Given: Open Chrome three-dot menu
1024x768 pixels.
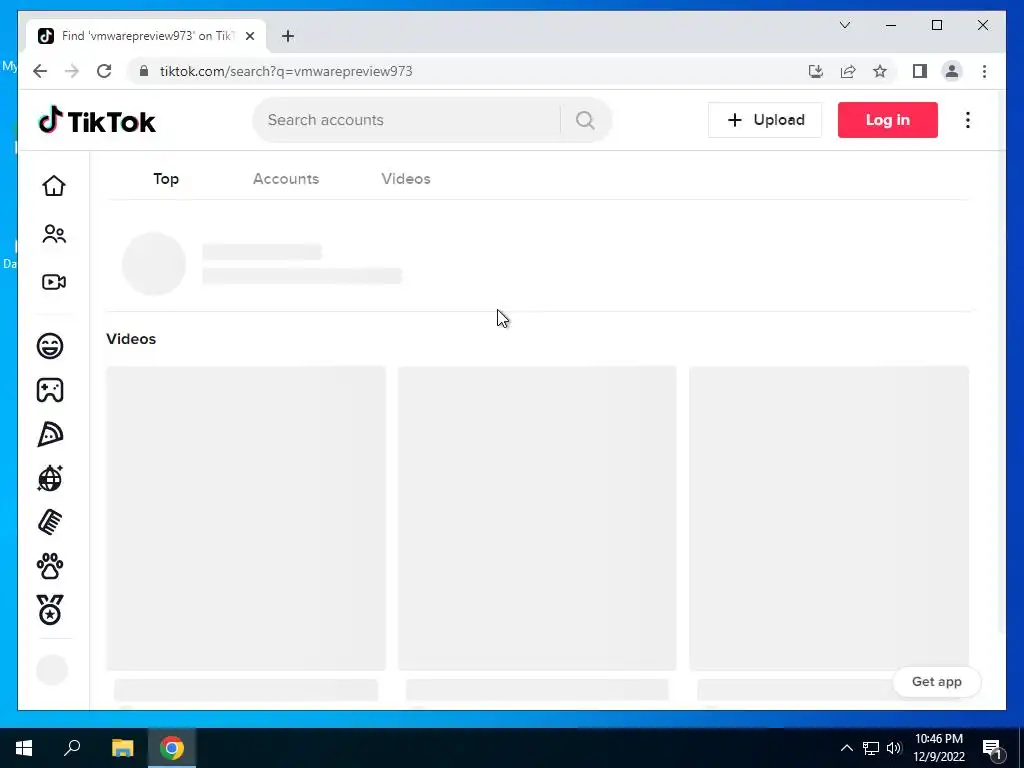Looking at the screenshot, I should click(x=984, y=71).
